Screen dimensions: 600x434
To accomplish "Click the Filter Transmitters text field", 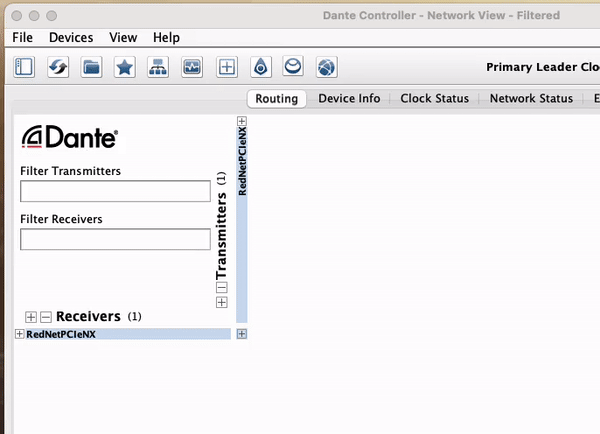I will click(115, 191).
